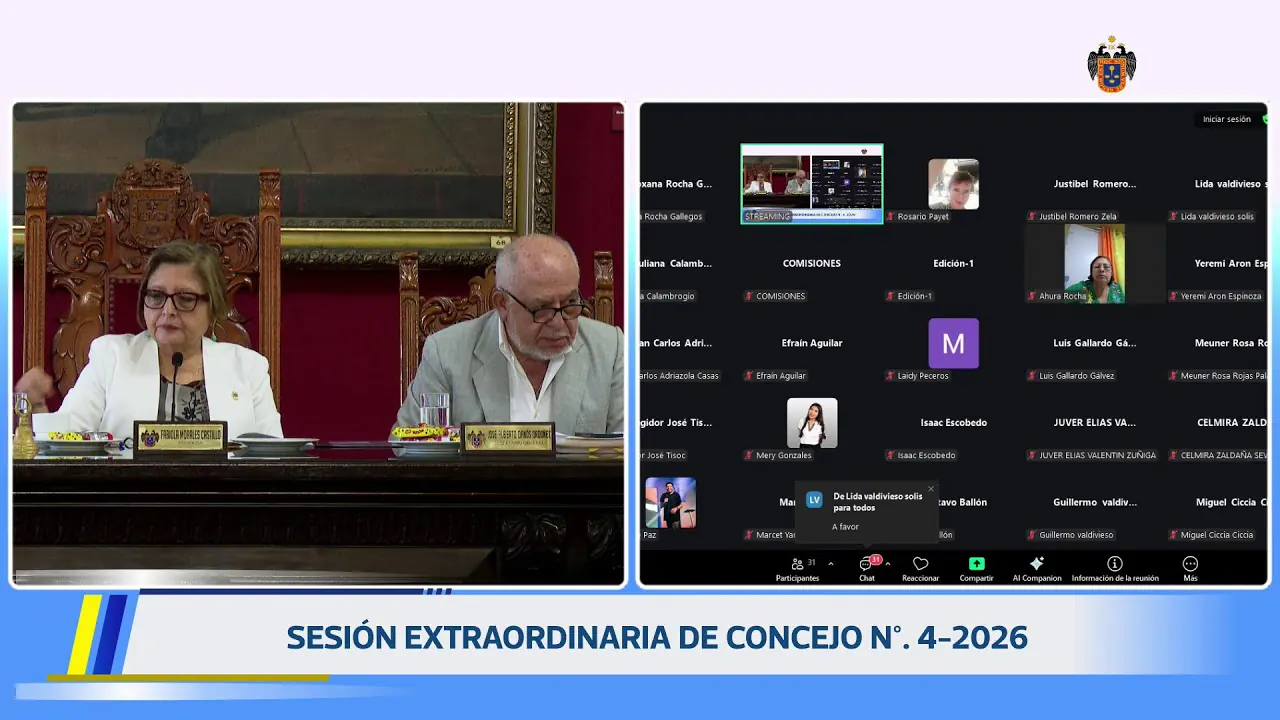Click the 'A favor' chat message

[845, 527]
